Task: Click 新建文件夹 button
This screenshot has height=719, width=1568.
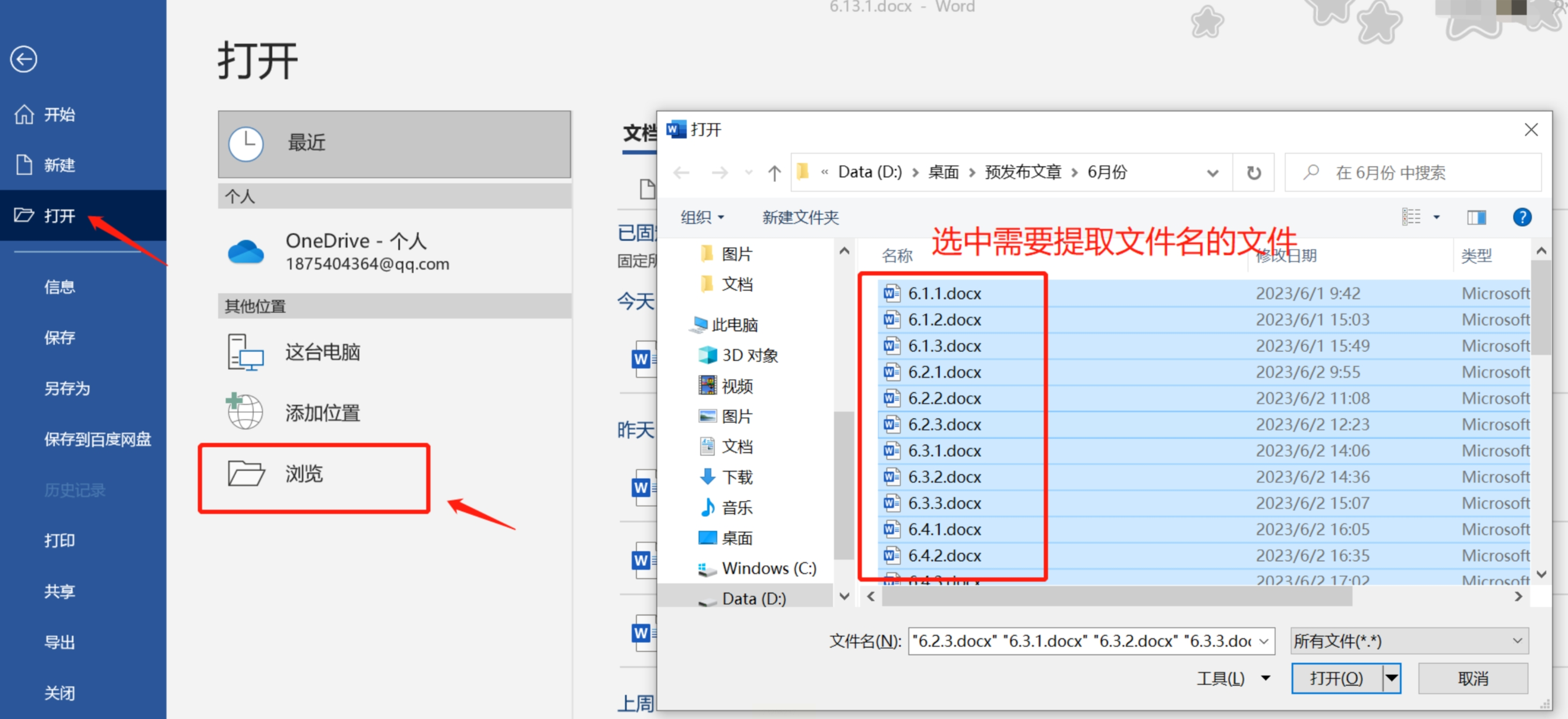Action: click(x=800, y=217)
